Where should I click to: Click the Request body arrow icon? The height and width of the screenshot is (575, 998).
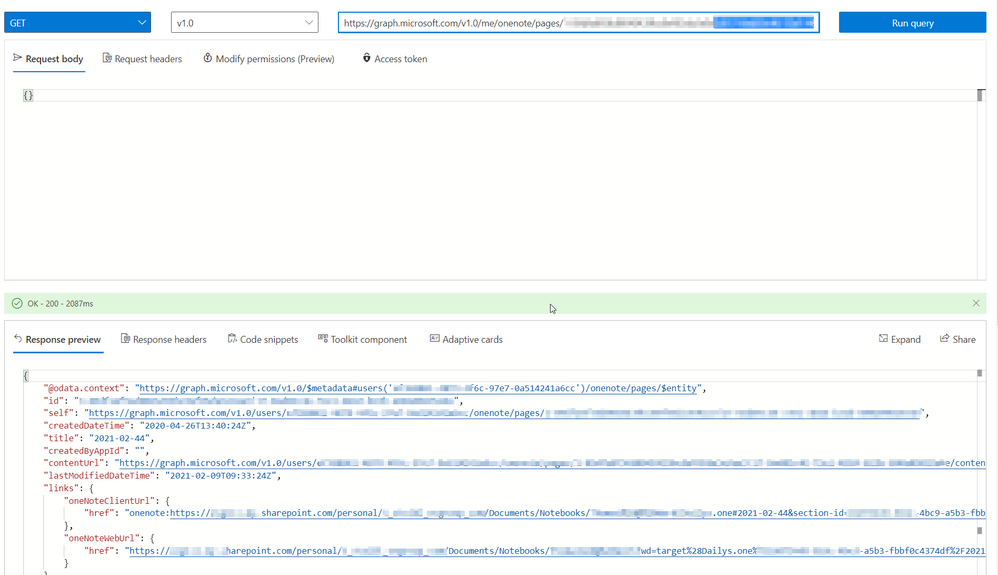point(17,58)
